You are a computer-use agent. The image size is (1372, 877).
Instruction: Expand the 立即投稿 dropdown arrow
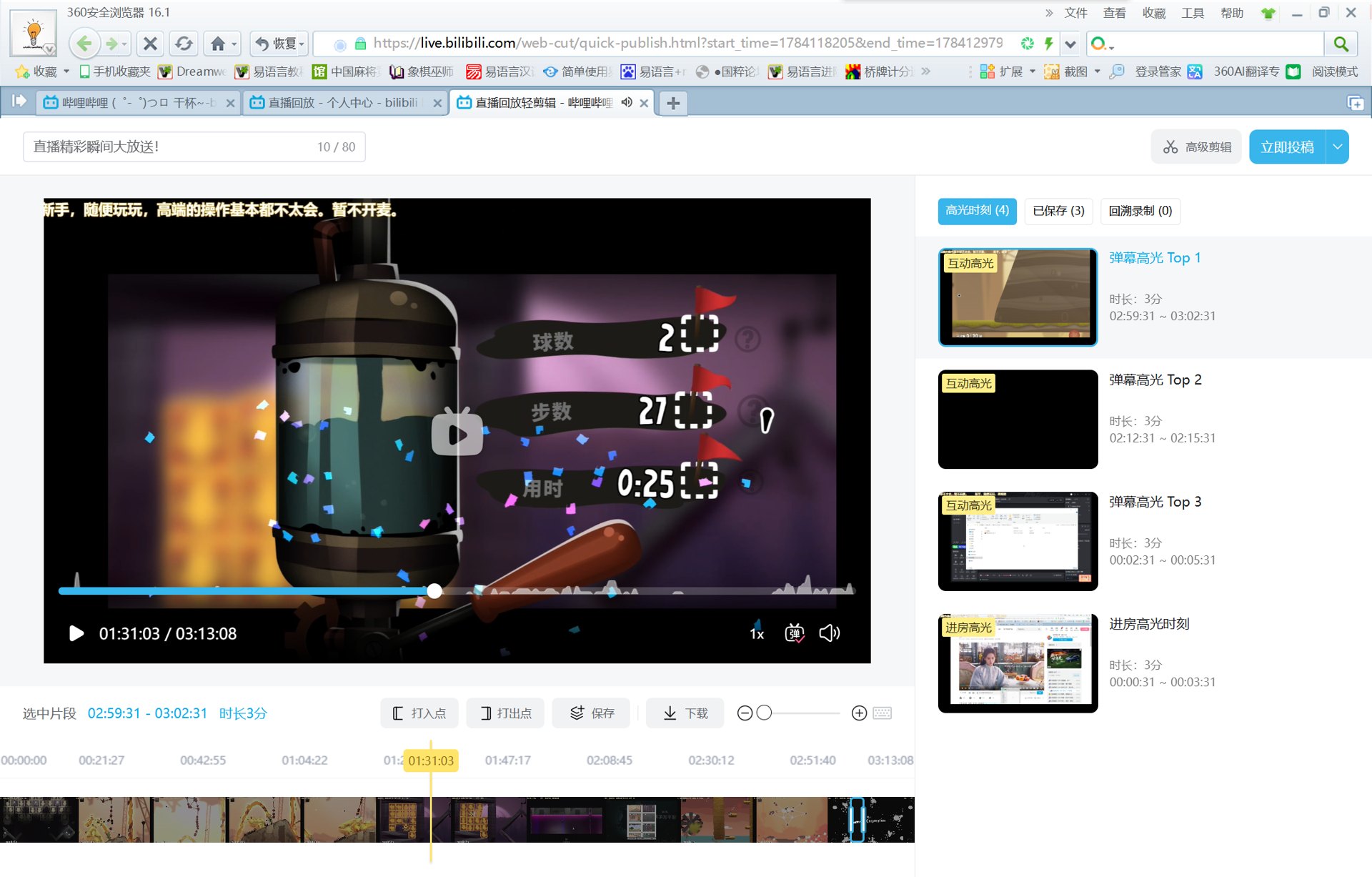(x=1338, y=147)
